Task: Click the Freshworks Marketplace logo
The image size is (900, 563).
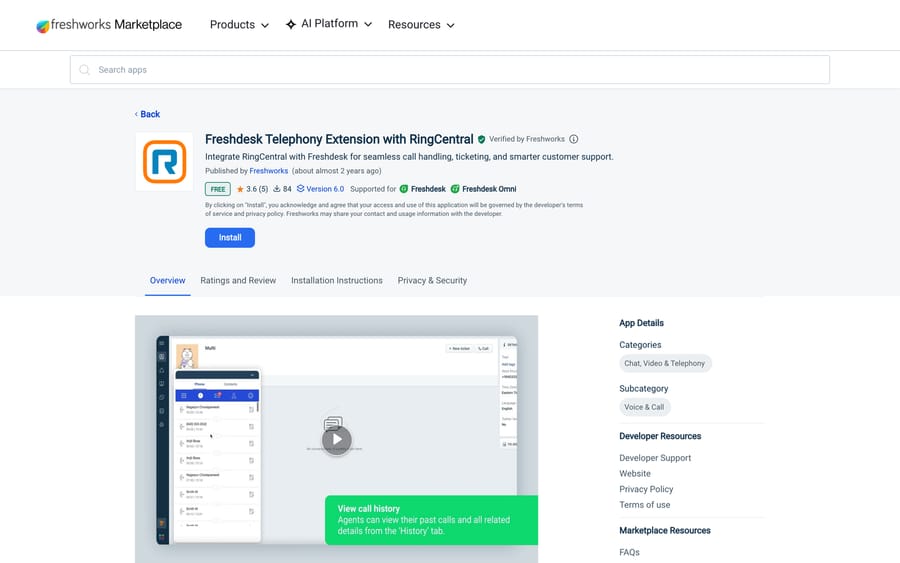Action: point(109,25)
